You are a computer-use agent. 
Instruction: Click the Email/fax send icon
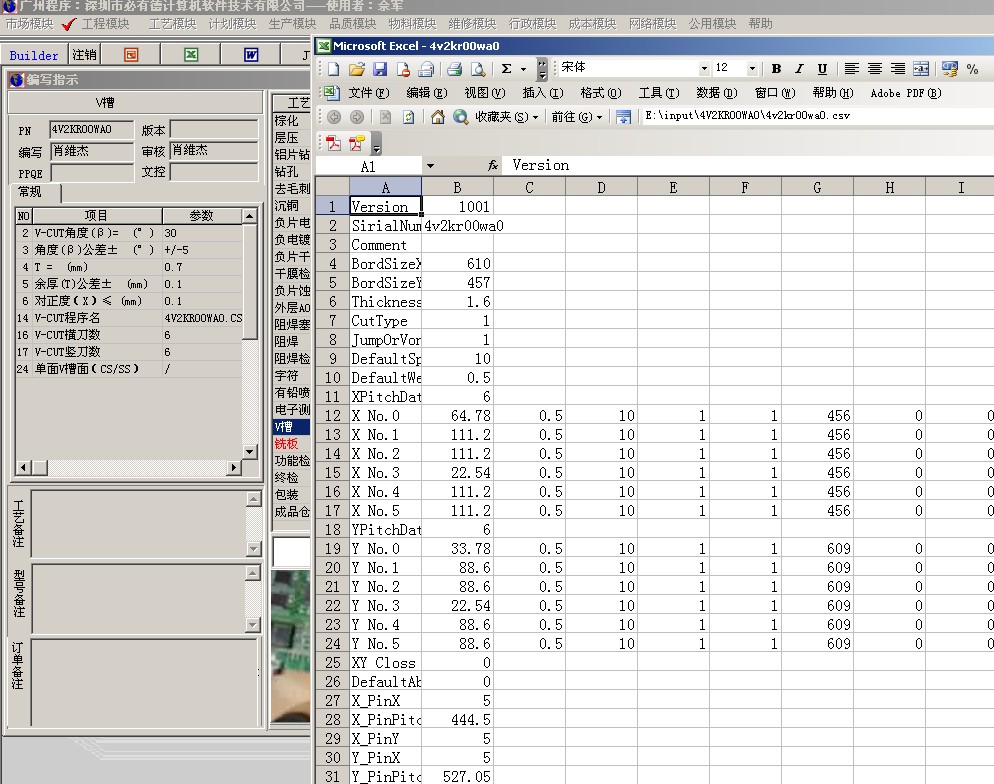[x=426, y=68]
